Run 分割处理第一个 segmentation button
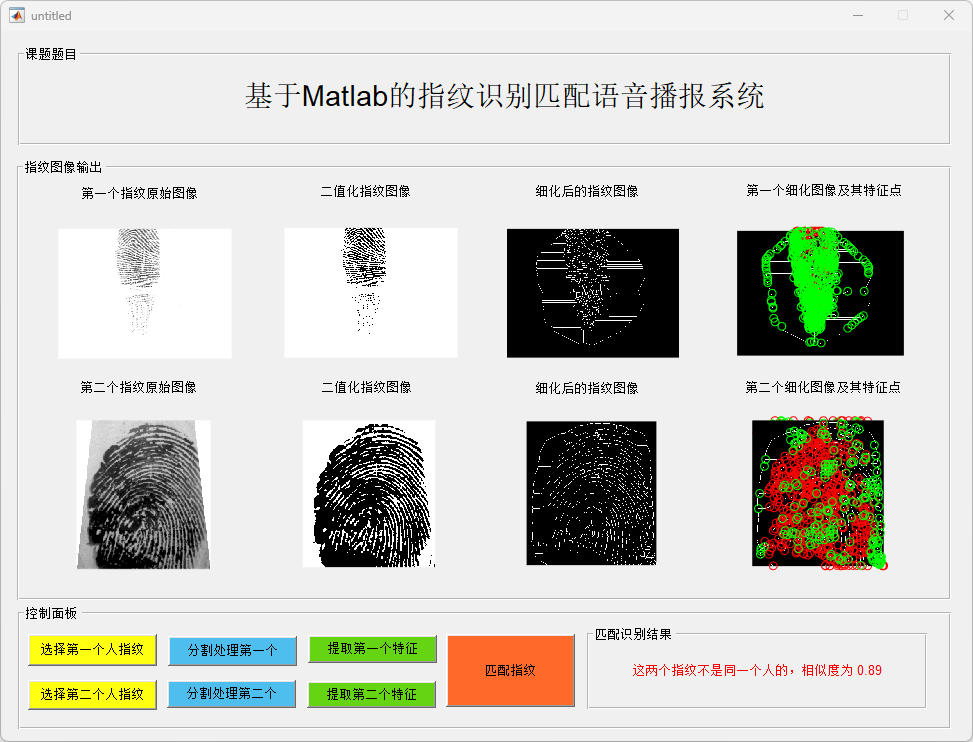This screenshot has width=973, height=742. click(232, 650)
